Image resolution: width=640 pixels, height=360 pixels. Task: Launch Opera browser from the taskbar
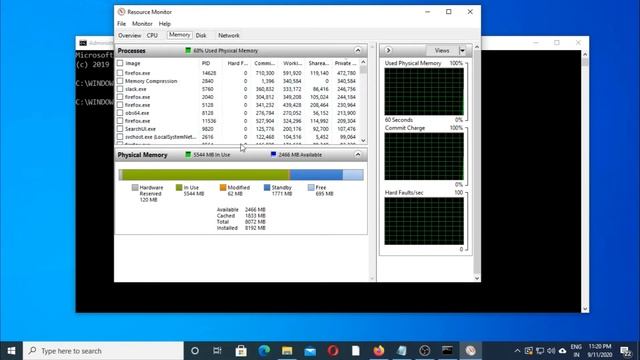click(333, 351)
